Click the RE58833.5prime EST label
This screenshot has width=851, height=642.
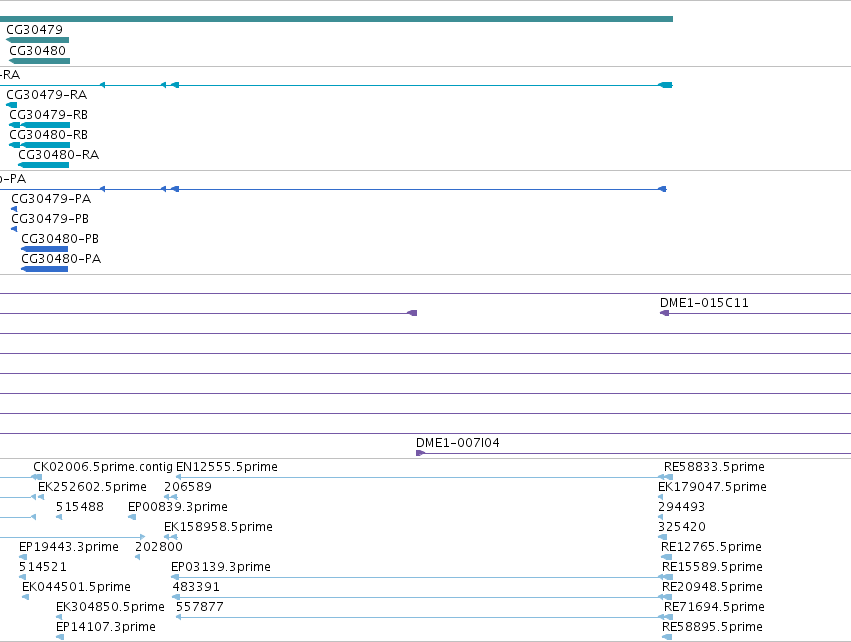[714, 467]
